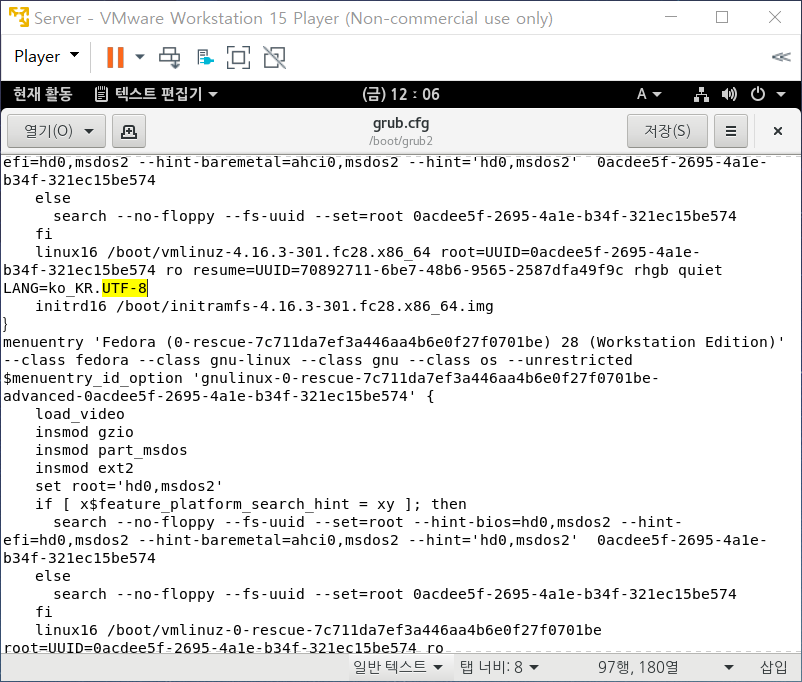Click the 열기(O) open button
Image resolution: width=802 pixels, height=682 pixels.
coord(49,131)
